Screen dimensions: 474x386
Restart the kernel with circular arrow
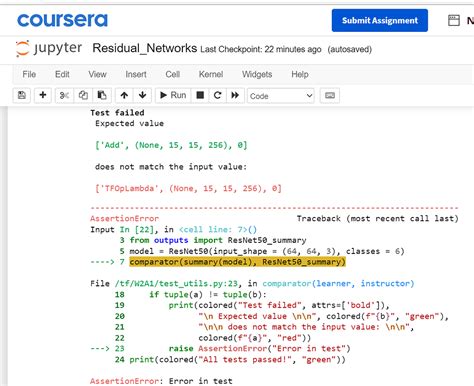tap(218, 95)
